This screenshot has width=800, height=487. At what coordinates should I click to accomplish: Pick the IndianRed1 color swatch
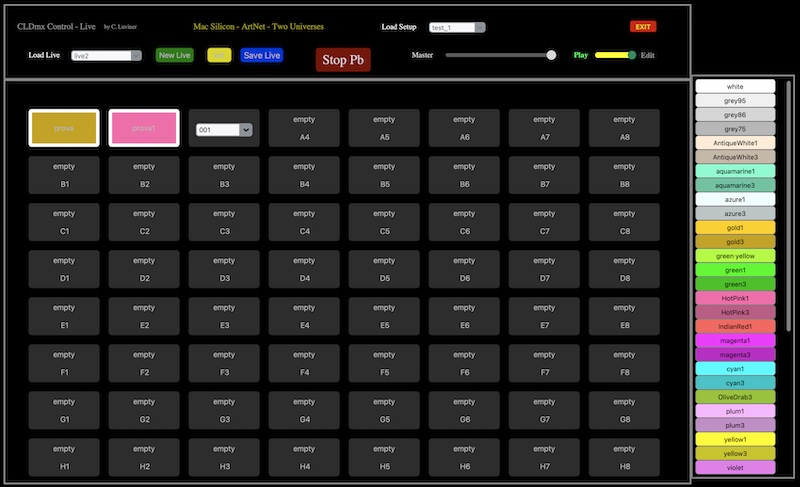coord(735,326)
